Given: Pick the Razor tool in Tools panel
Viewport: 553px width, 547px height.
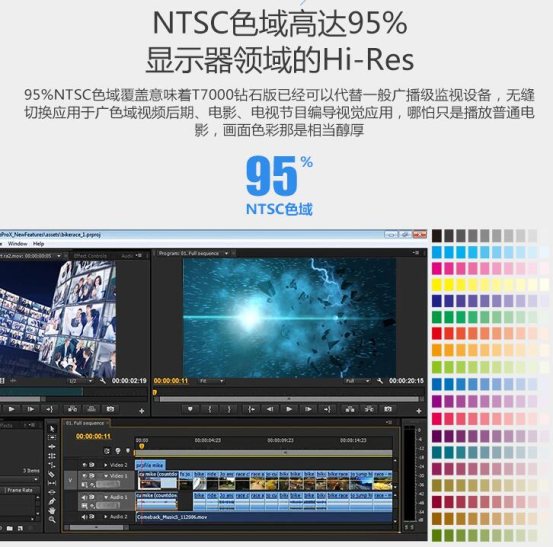Looking at the screenshot, I should pos(52,474).
